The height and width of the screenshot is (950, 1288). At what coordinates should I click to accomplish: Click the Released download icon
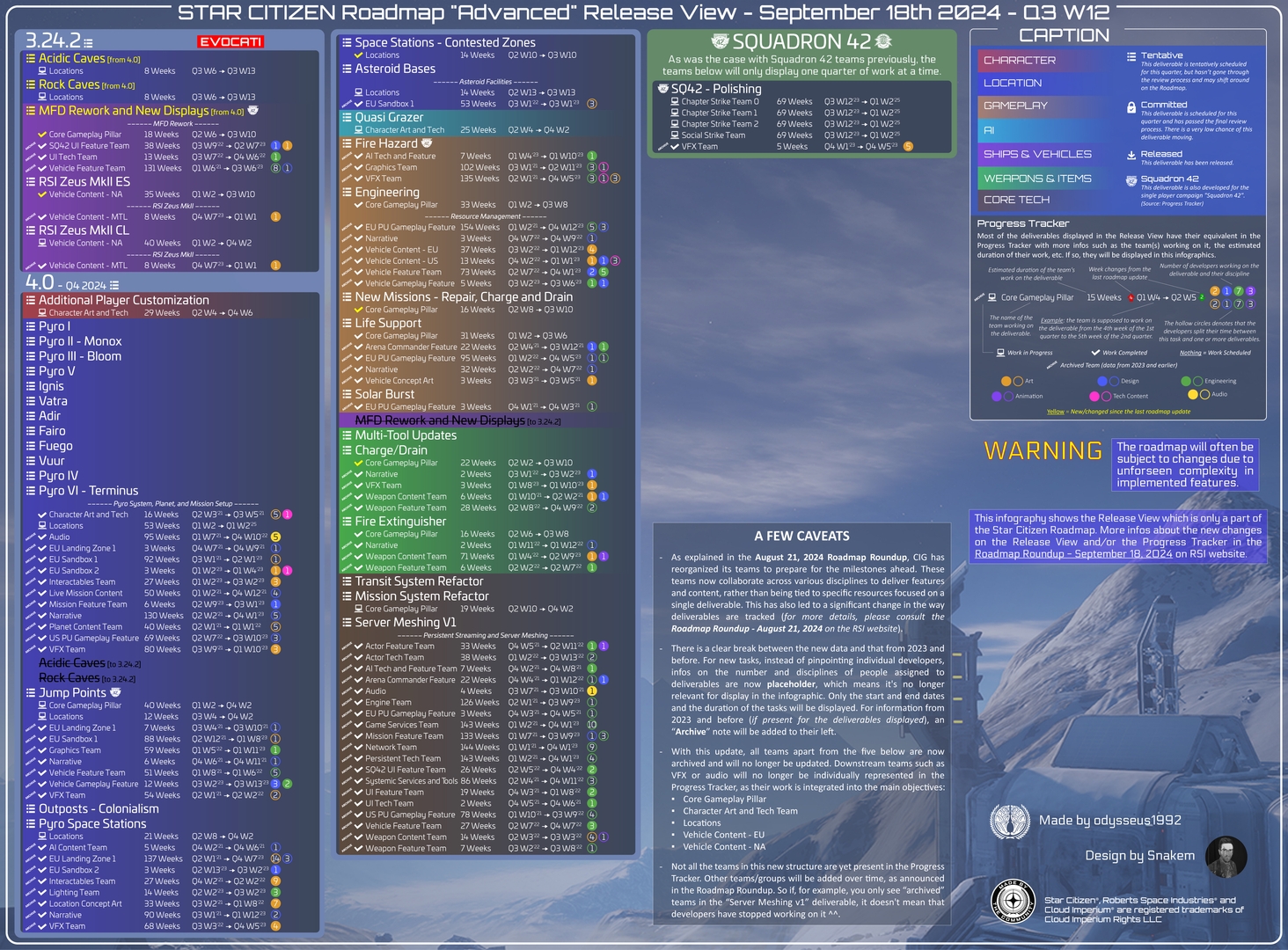pyautogui.click(x=1131, y=156)
